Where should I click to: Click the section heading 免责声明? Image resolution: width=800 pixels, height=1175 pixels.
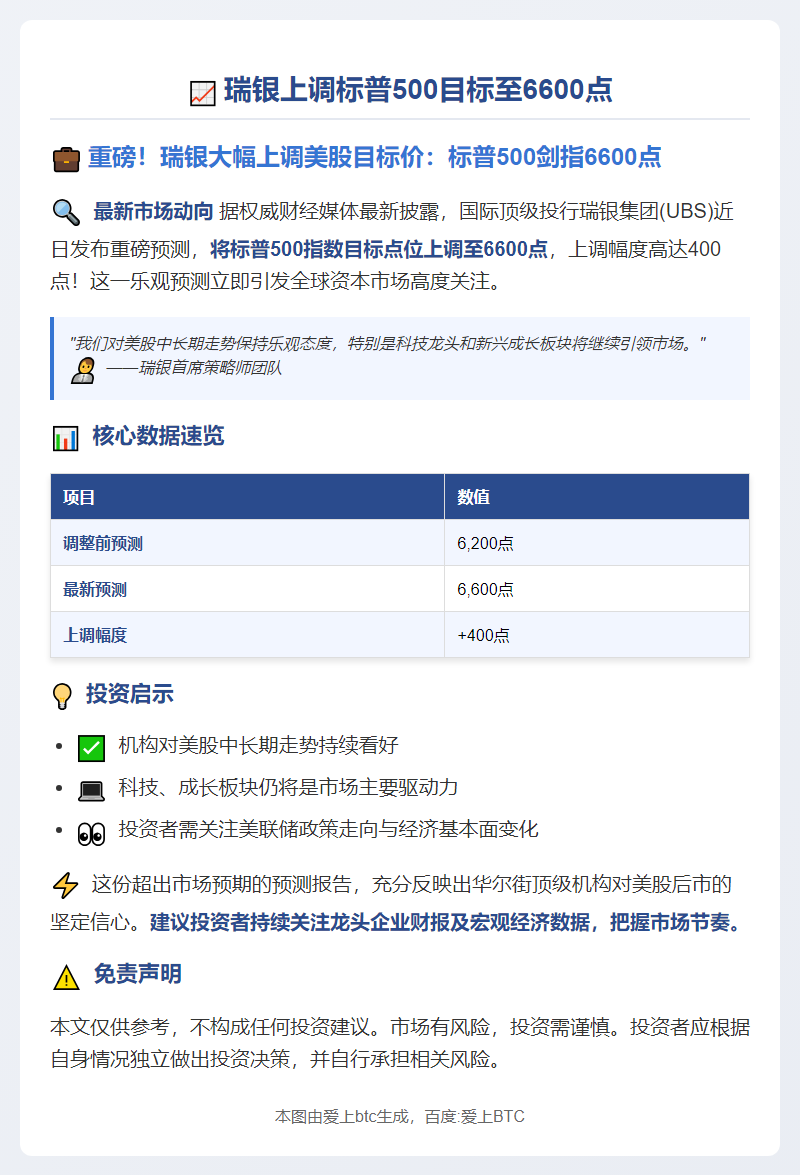tap(138, 973)
